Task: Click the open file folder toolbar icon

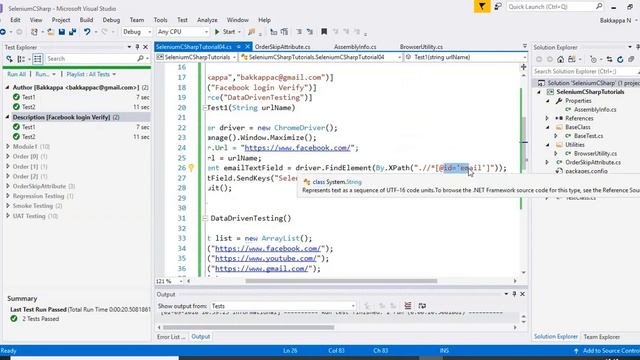Action: [51, 31]
